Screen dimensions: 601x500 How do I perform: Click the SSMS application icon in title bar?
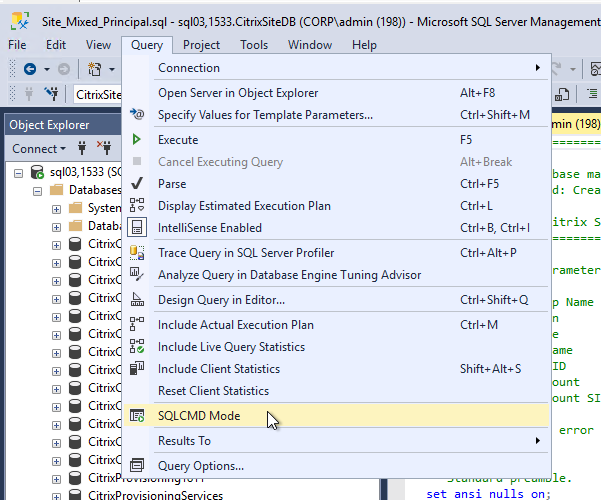point(20,21)
